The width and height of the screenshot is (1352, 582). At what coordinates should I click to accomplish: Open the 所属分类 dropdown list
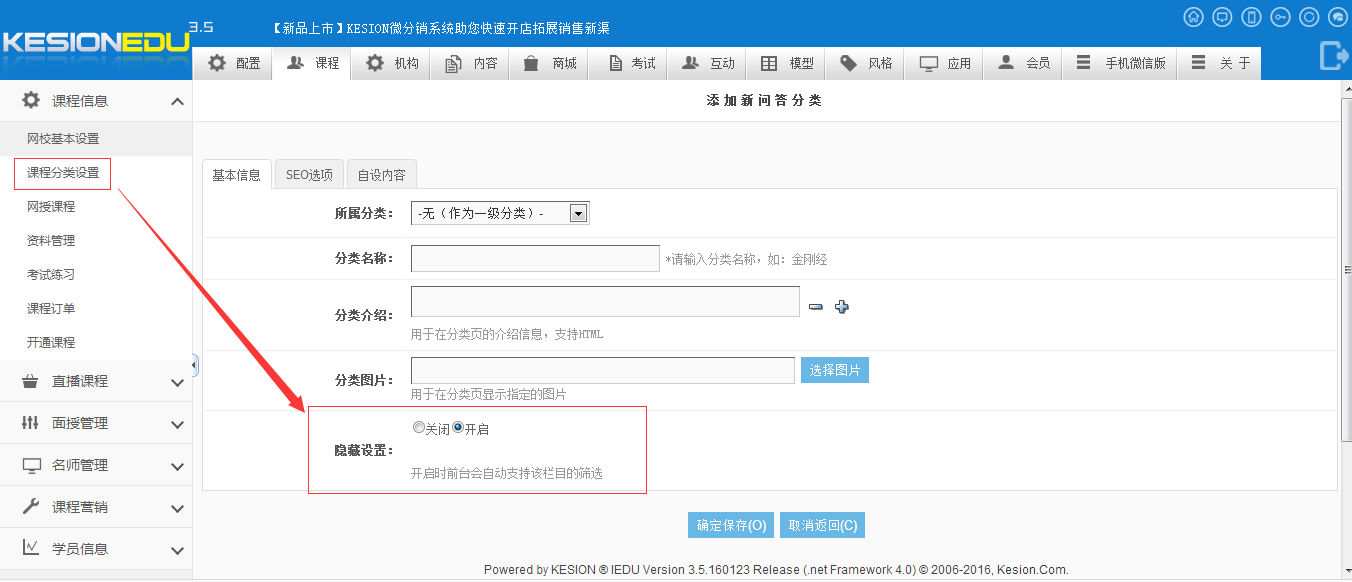tap(577, 213)
